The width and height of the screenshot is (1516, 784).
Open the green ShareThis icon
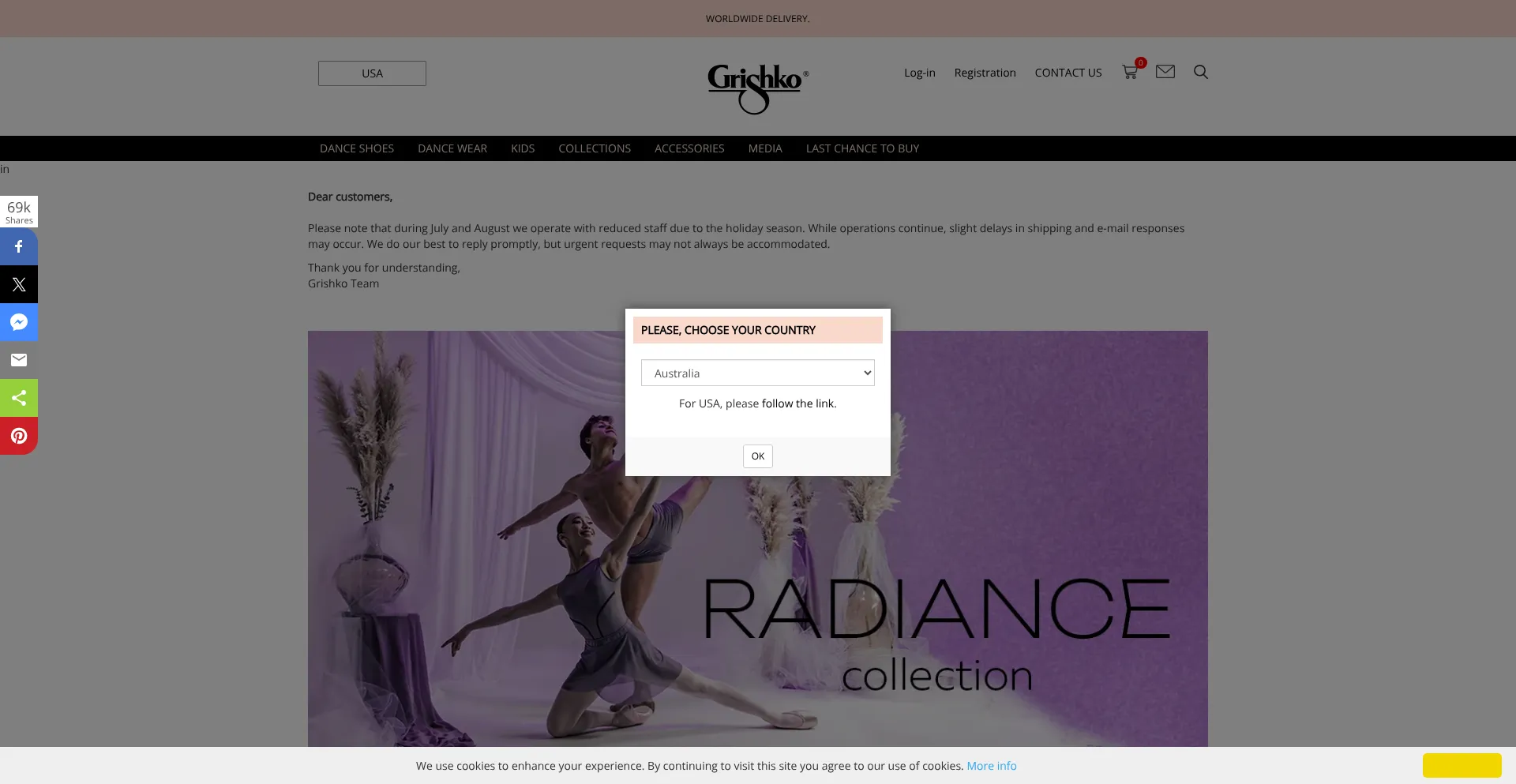coord(19,398)
